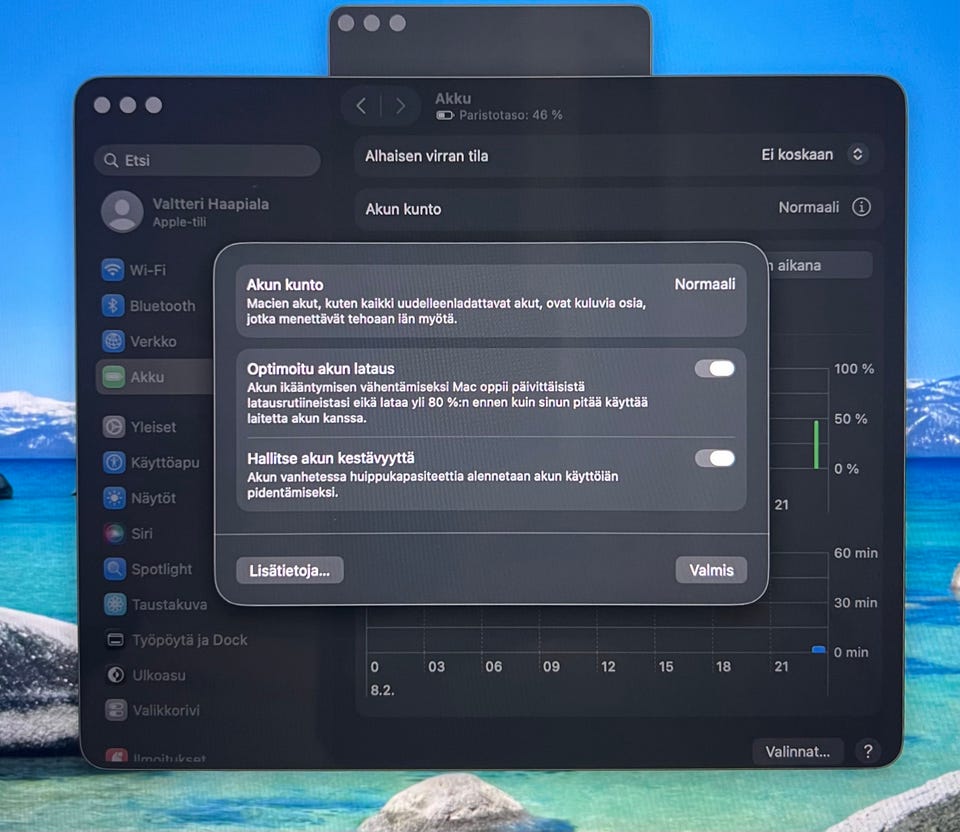Click the Bluetooth icon in sidebar

tap(113, 305)
